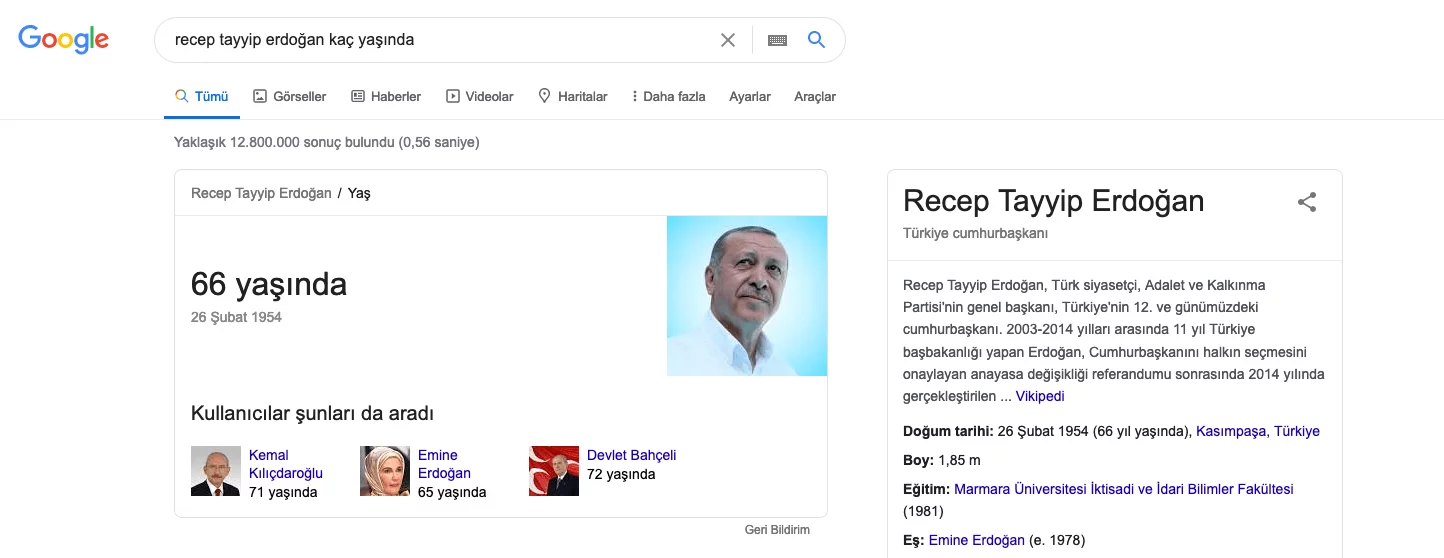Open the on-screen keyboard icon
Screen dimensions: 1444x558
coord(777,40)
